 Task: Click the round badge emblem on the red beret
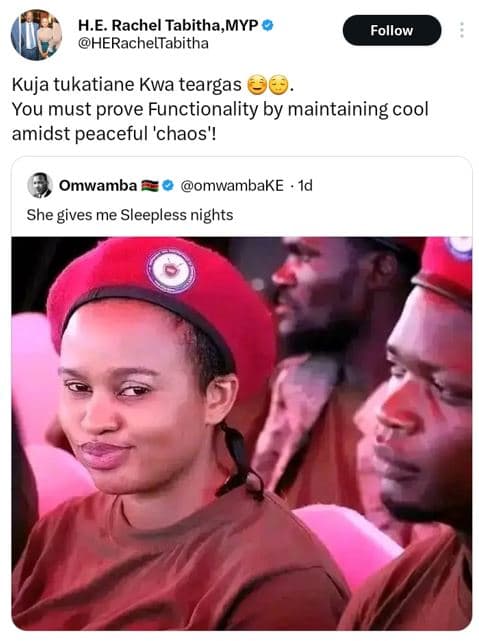tap(171, 270)
